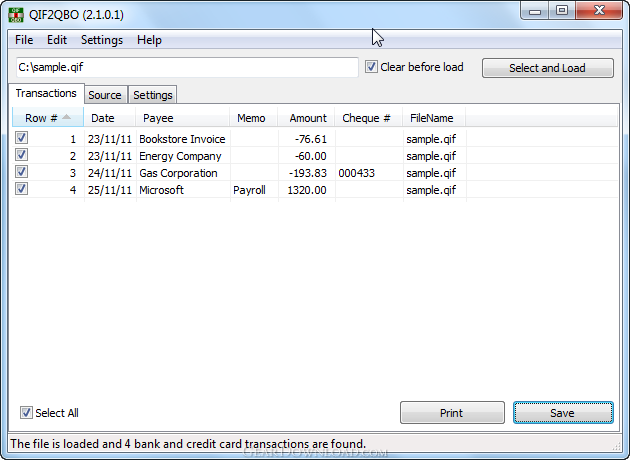Click the Print button
This screenshot has height=460, width=630.
(x=452, y=413)
